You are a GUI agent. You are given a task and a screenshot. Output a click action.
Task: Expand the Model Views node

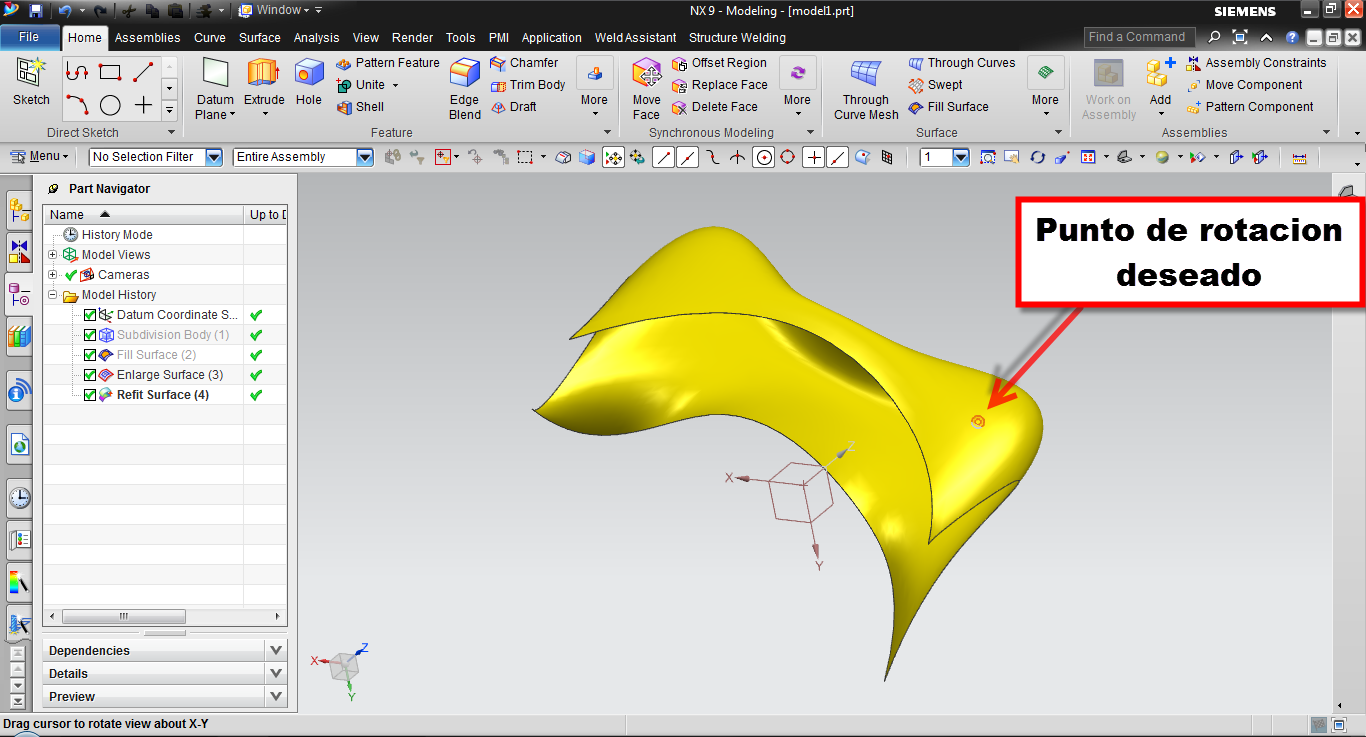click(x=53, y=255)
